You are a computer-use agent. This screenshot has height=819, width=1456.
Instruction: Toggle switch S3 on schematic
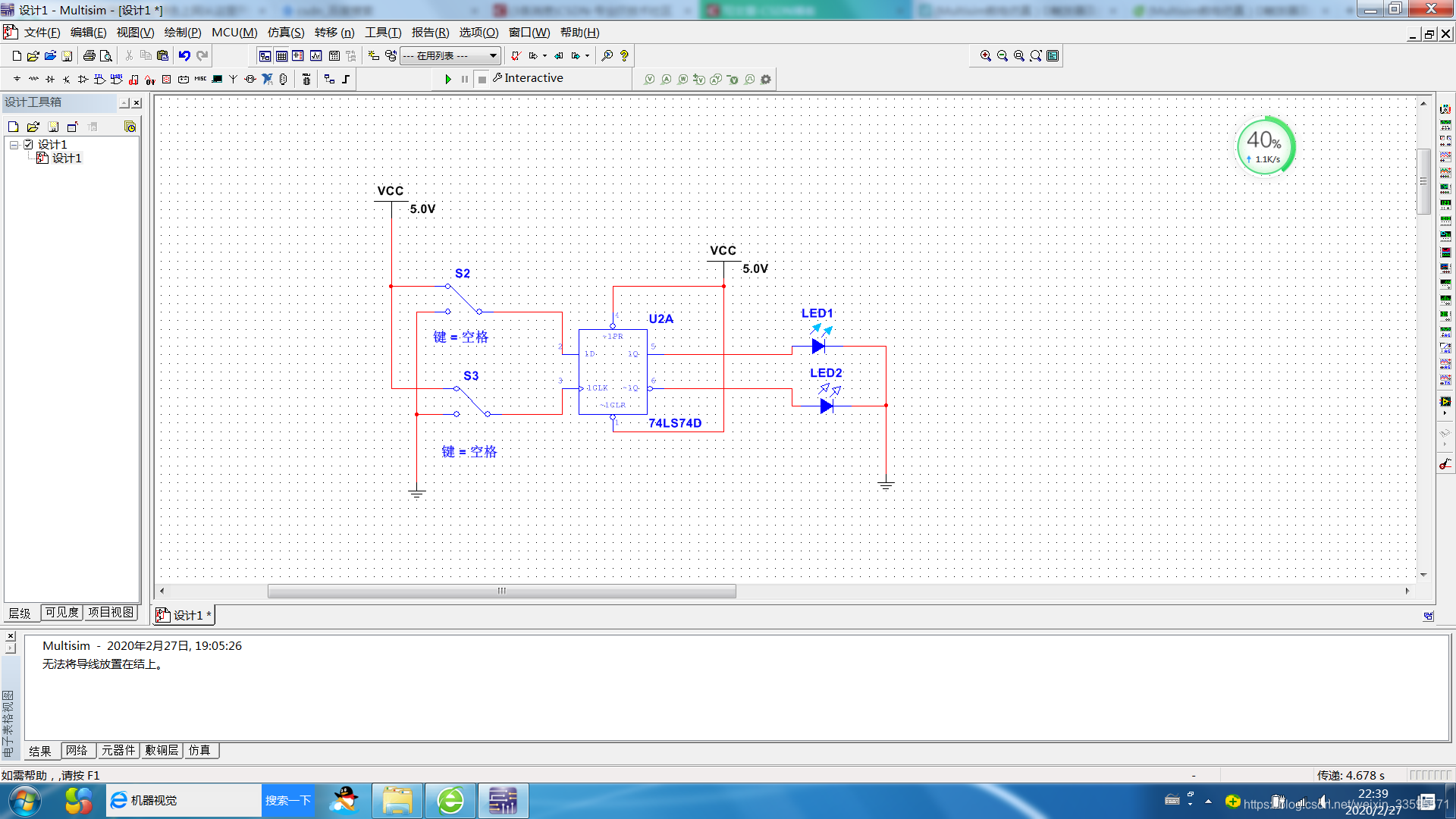tap(472, 401)
